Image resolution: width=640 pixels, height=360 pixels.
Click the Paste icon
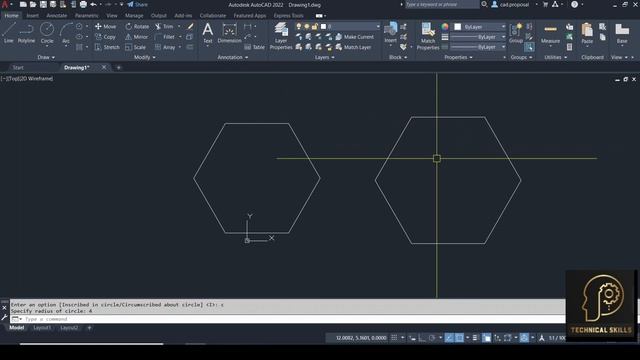[587, 33]
